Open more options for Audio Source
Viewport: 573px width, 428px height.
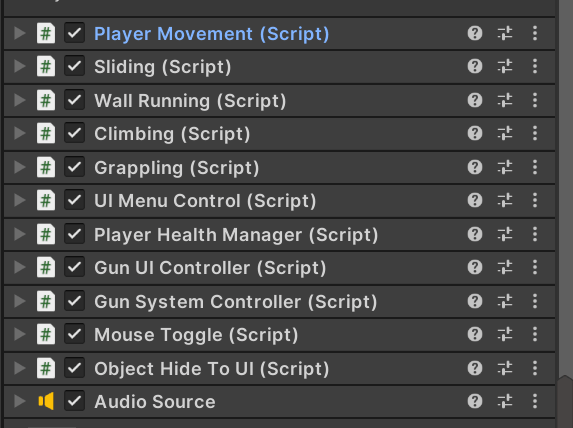[x=535, y=401]
